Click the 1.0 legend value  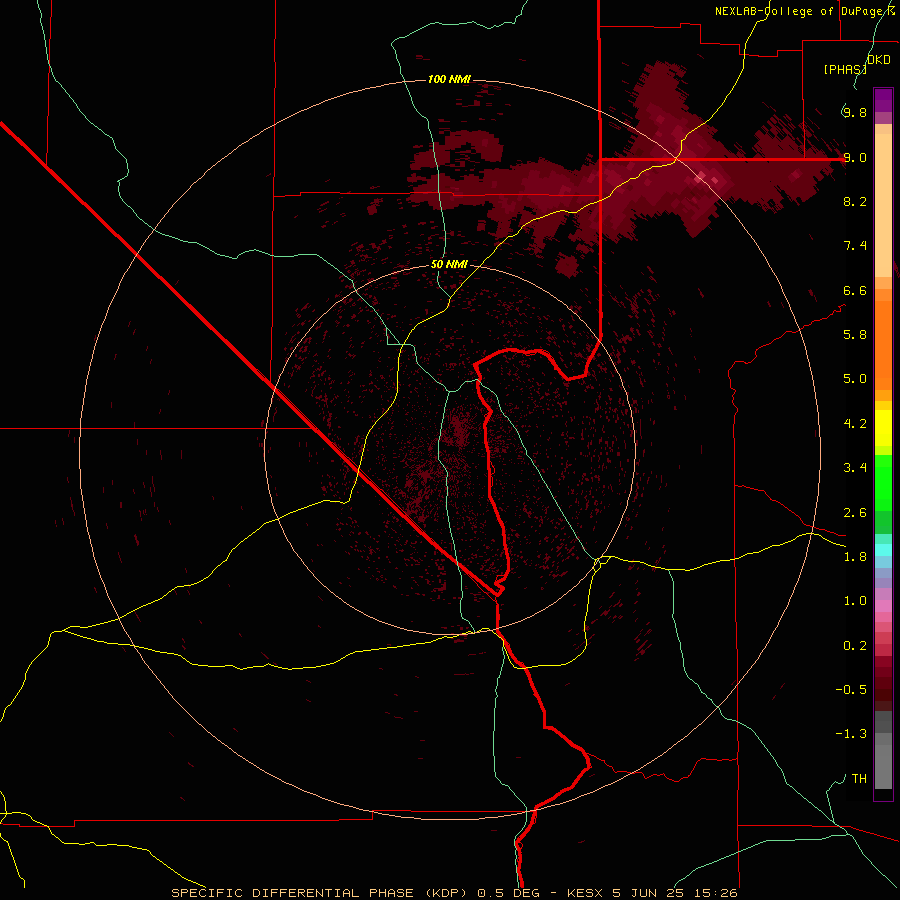pos(855,601)
